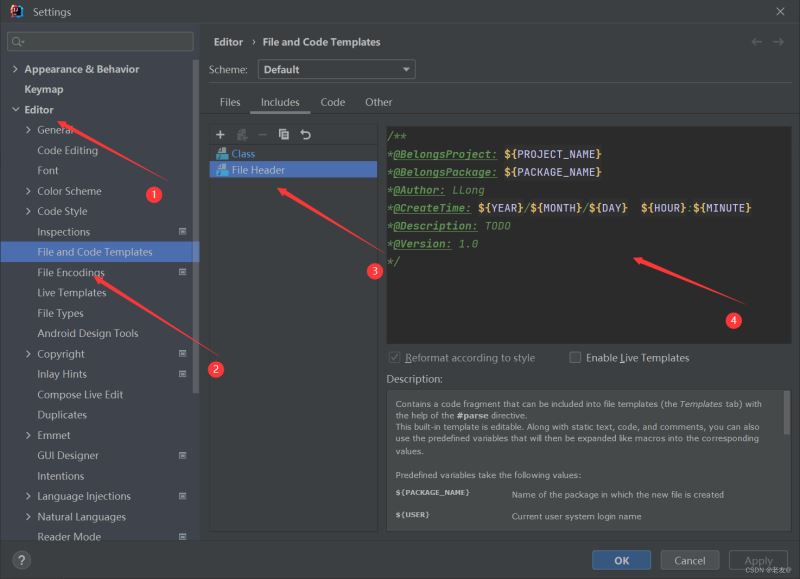Image resolution: width=800 pixels, height=579 pixels.
Task: Select the File Header template row
Action: tap(293, 170)
